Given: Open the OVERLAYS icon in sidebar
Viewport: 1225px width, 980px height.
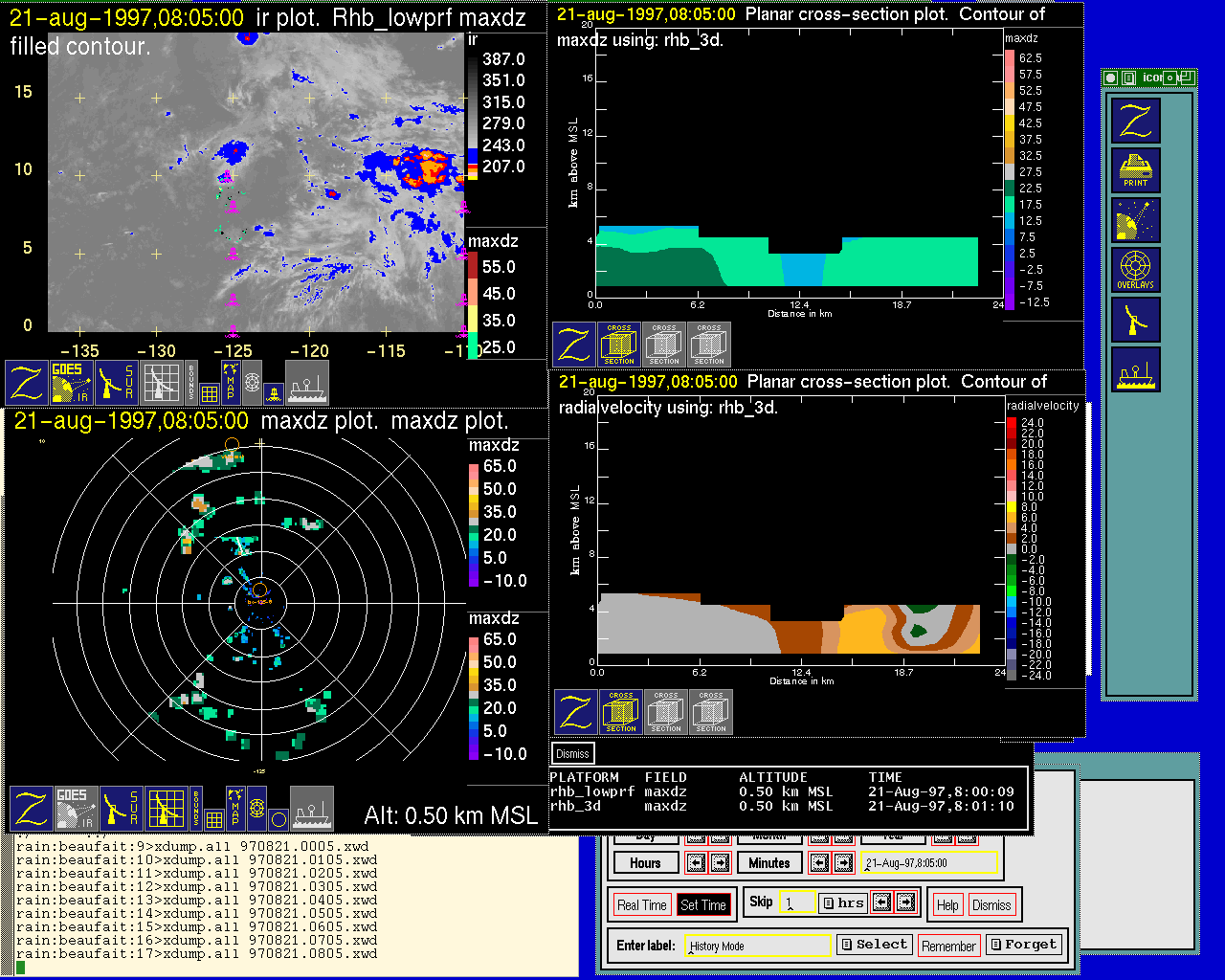Looking at the screenshot, I should click(1136, 270).
